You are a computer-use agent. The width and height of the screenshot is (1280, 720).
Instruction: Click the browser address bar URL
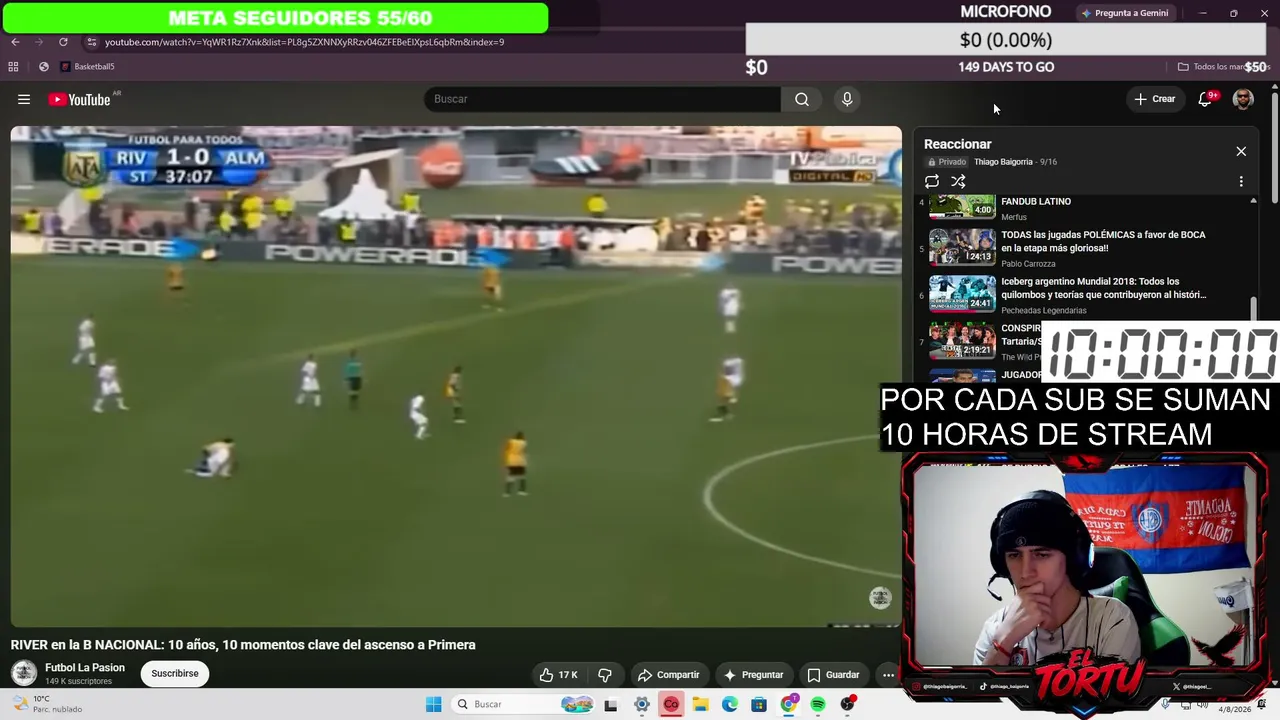click(x=305, y=42)
